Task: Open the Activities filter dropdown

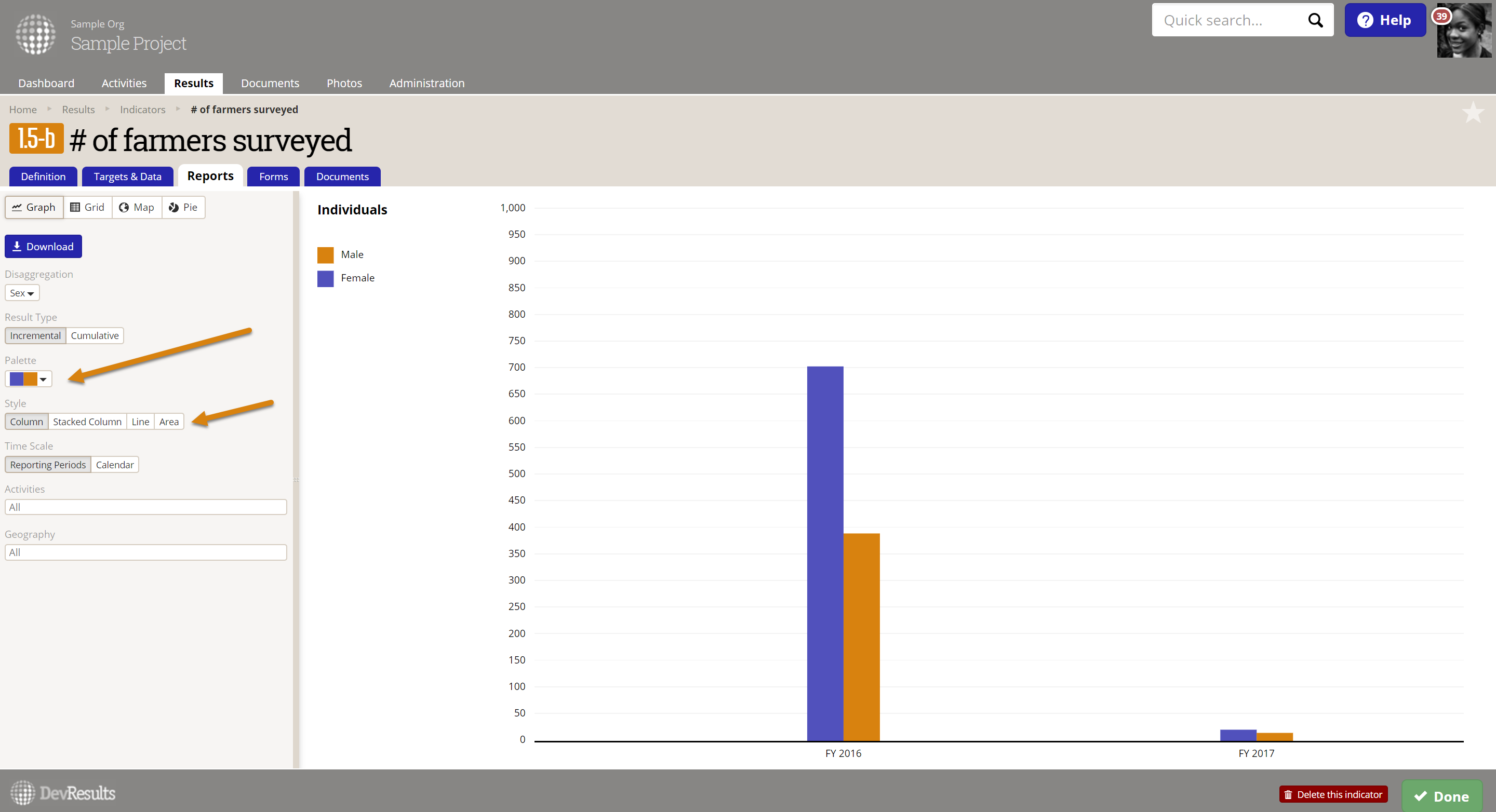Action: 145,507
